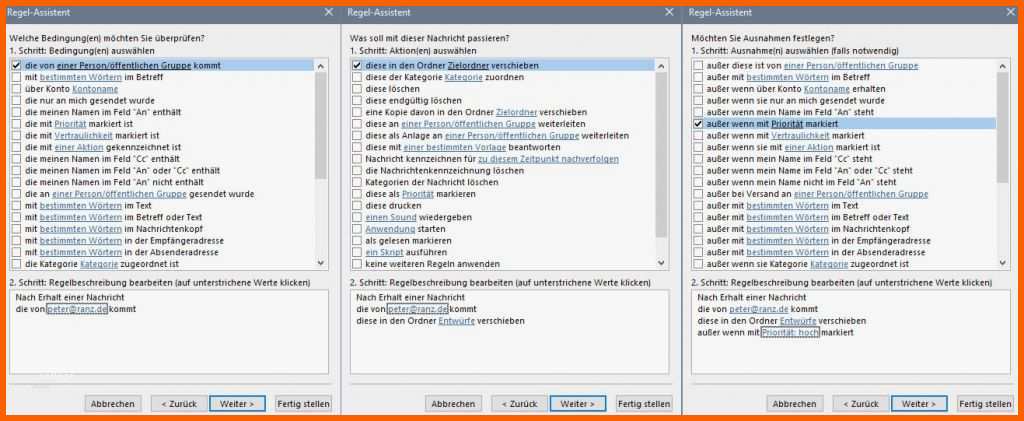
Task: Tick "die meinen Namen im Feld Cc enthält" checkbox
Action: click(16, 159)
